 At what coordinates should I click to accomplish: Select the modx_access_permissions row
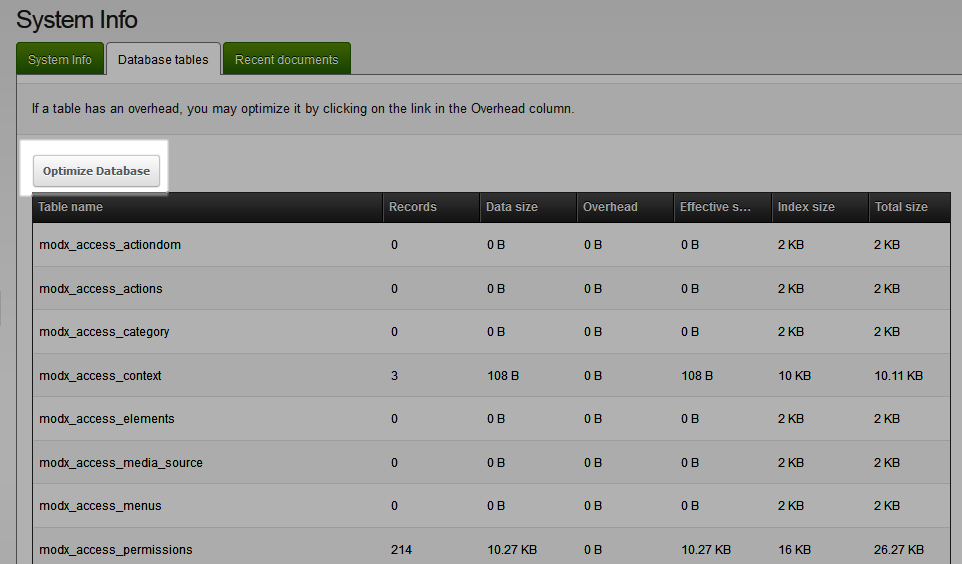[115, 550]
